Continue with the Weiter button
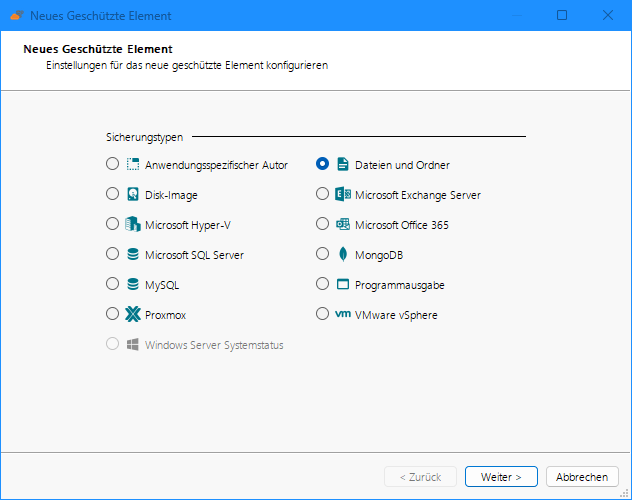This screenshot has height=500, width=632. tap(501, 477)
